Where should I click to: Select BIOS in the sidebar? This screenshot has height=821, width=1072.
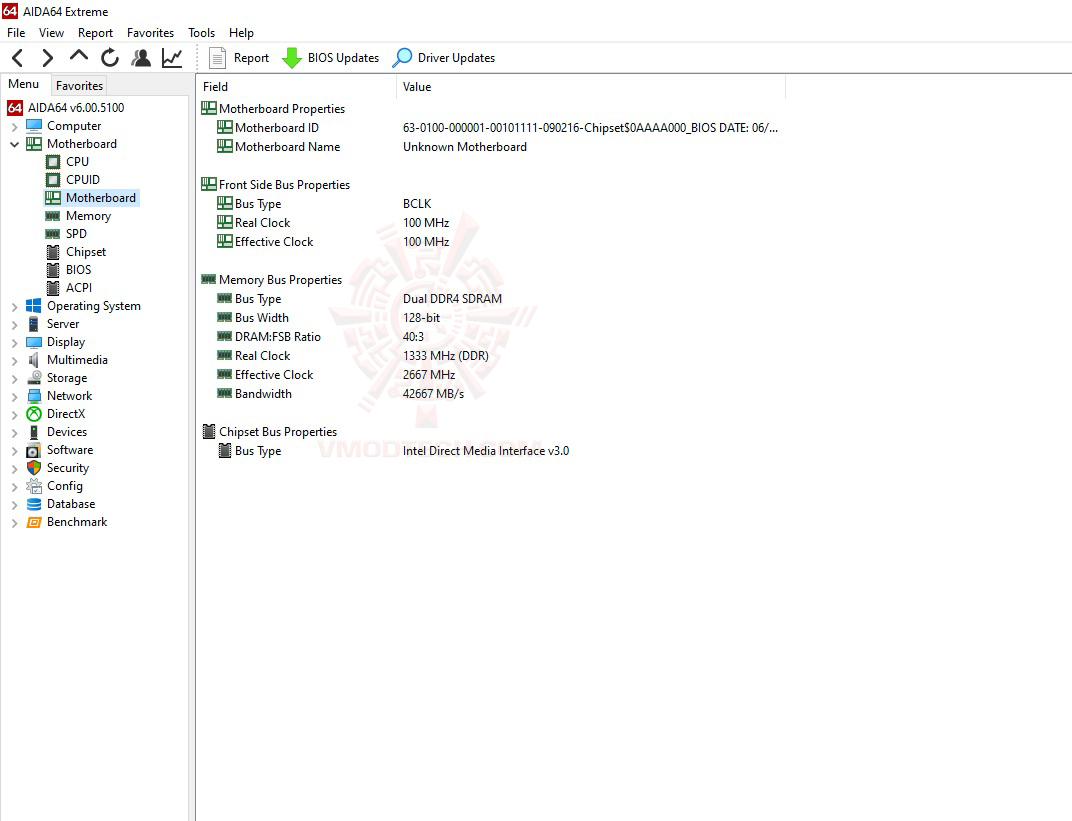pos(78,269)
